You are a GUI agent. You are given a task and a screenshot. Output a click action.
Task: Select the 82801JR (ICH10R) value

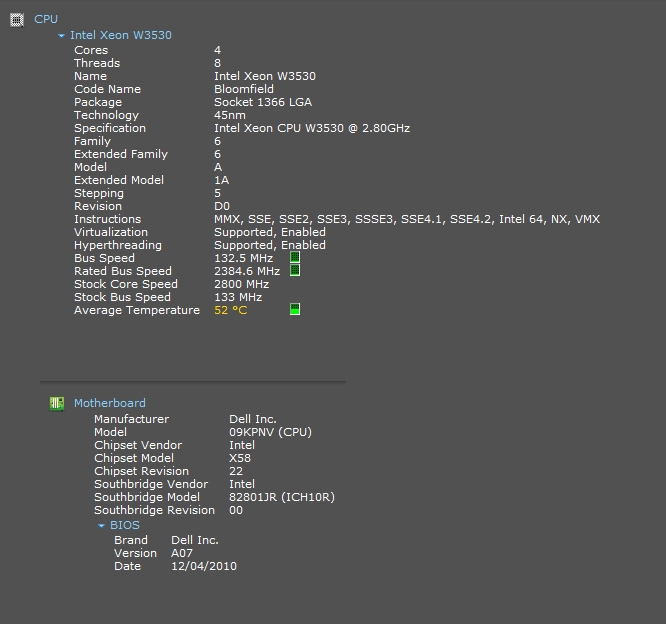click(282, 497)
